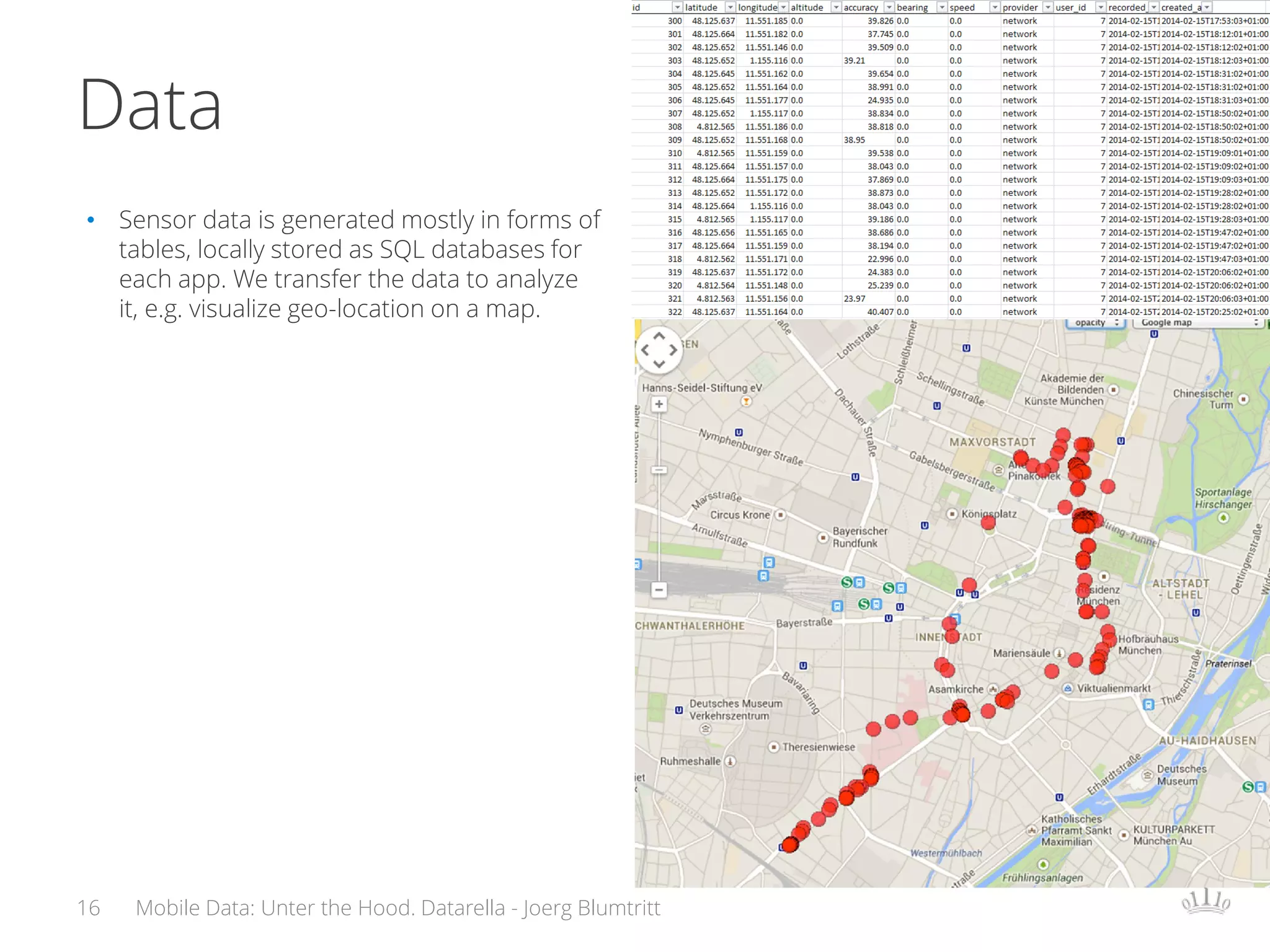1270x952 pixels.
Task: Click the Hanns-Seidel-Stiftung eV marker icon
Action: [747, 402]
